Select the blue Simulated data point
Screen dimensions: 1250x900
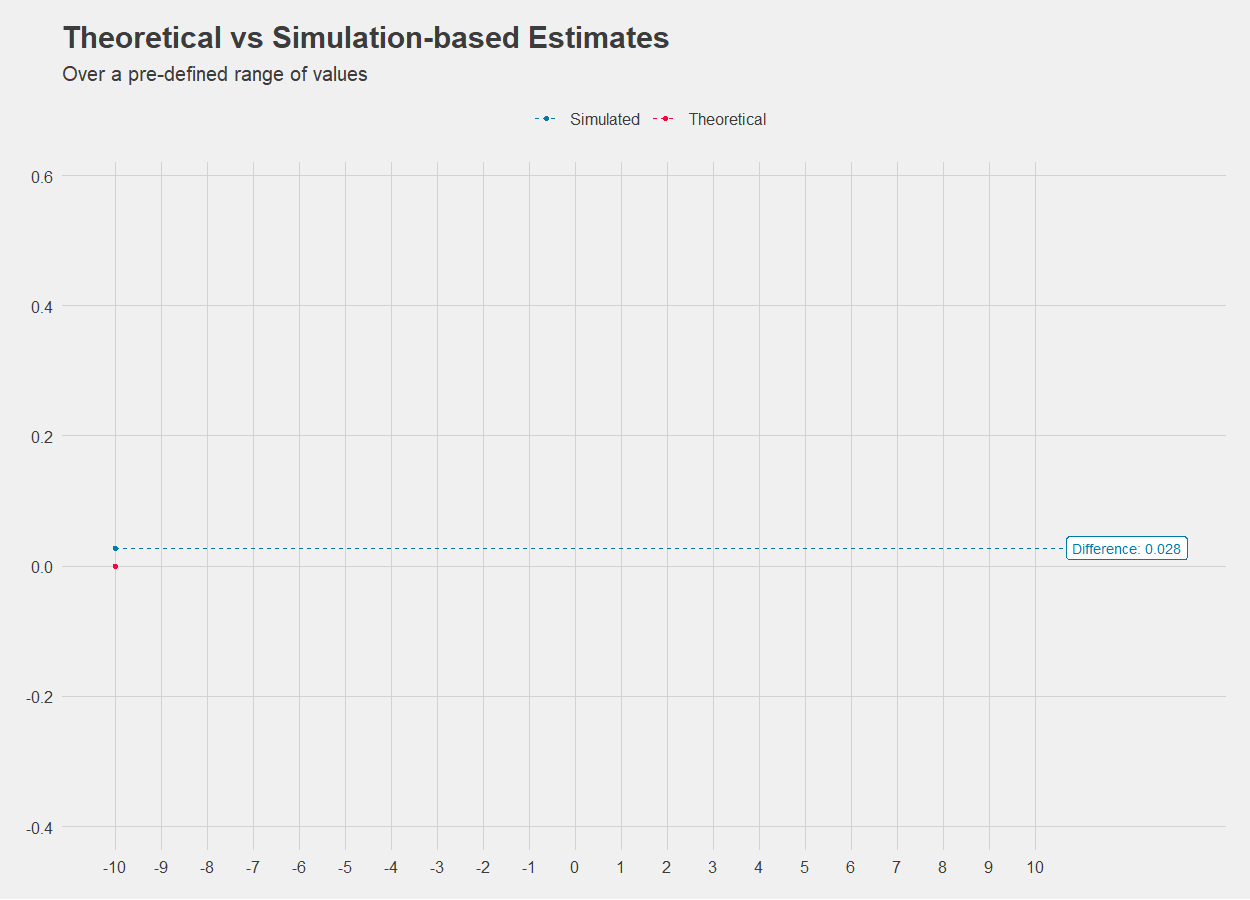click(x=115, y=548)
